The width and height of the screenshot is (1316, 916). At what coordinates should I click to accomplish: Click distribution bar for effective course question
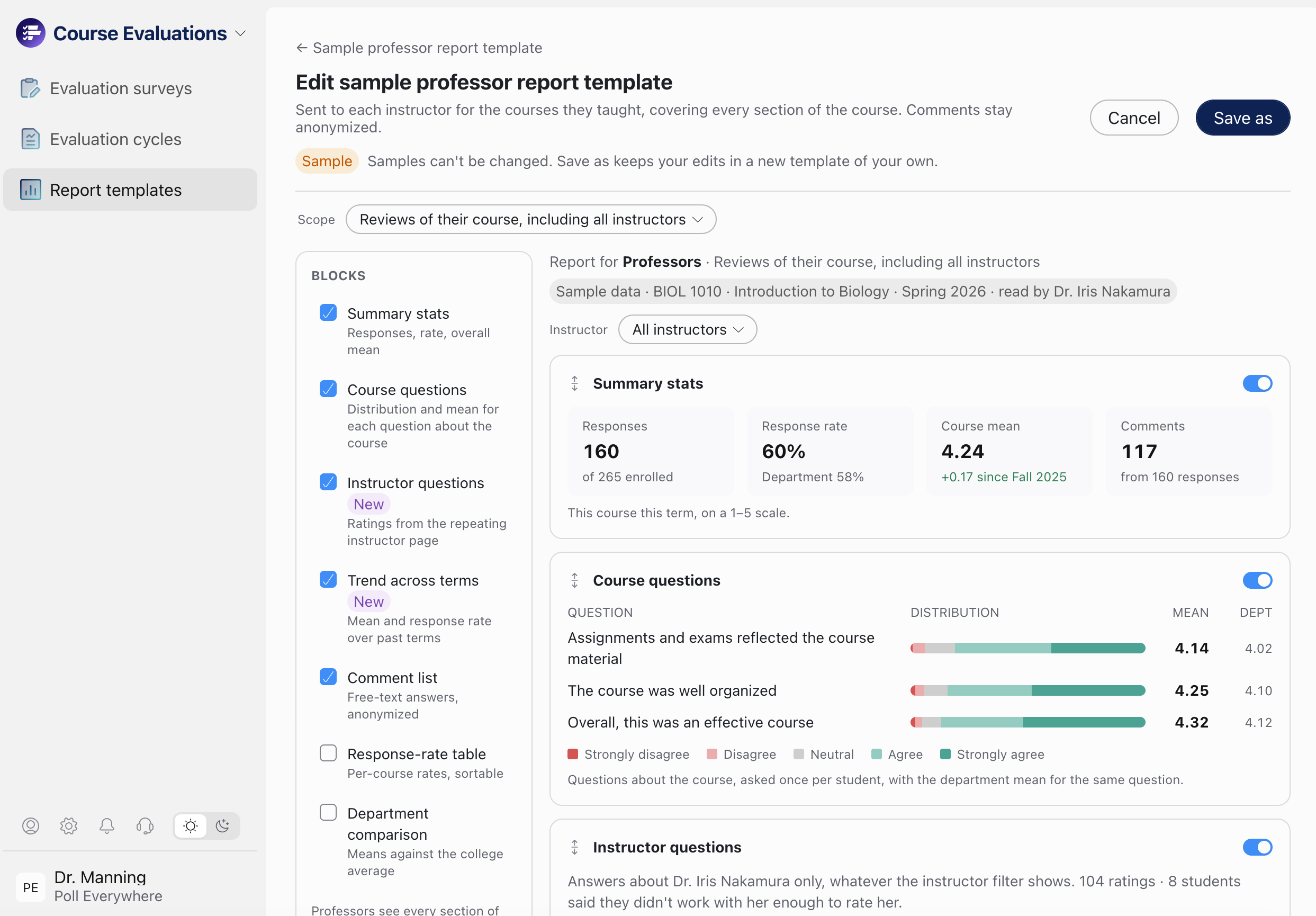tap(1027, 722)
